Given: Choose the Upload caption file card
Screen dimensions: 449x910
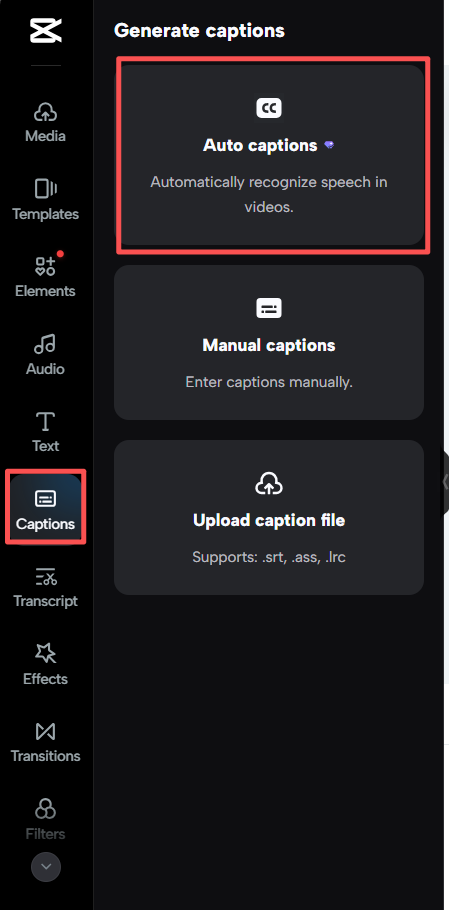Looking at the screenshot, I should click(x=269, y=517).
